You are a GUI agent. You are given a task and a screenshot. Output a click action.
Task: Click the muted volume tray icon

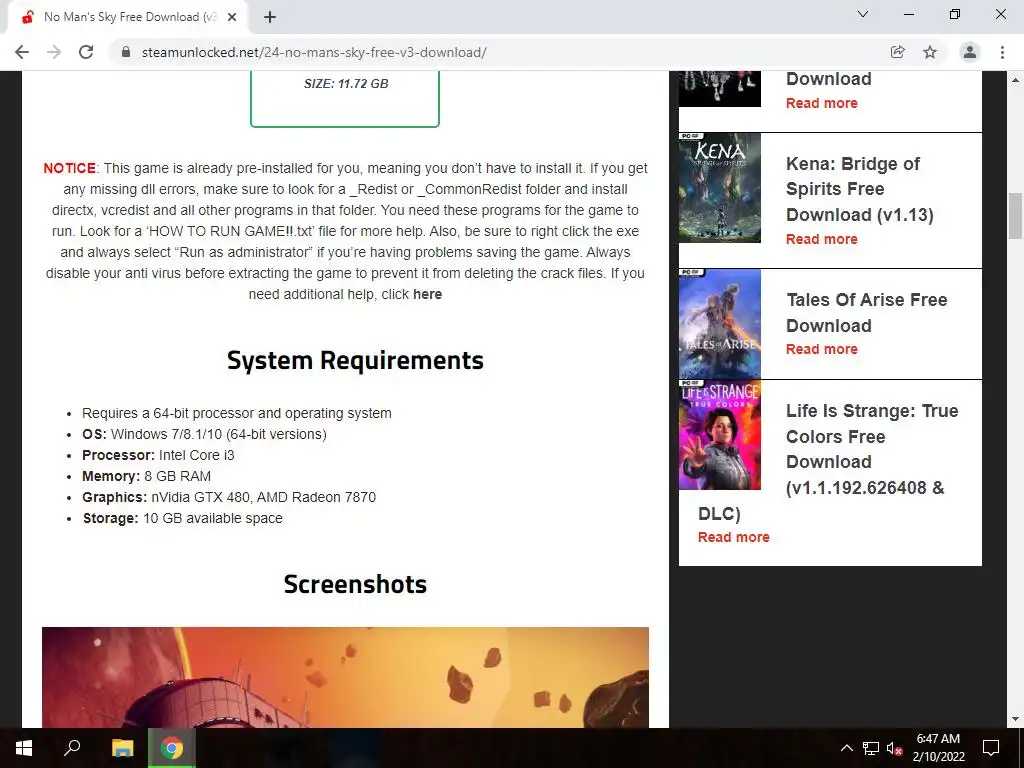coord(895,748)
